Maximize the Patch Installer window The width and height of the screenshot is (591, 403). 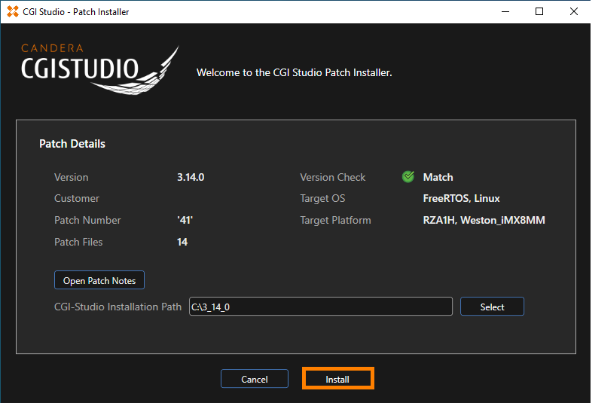click(539, 12)
